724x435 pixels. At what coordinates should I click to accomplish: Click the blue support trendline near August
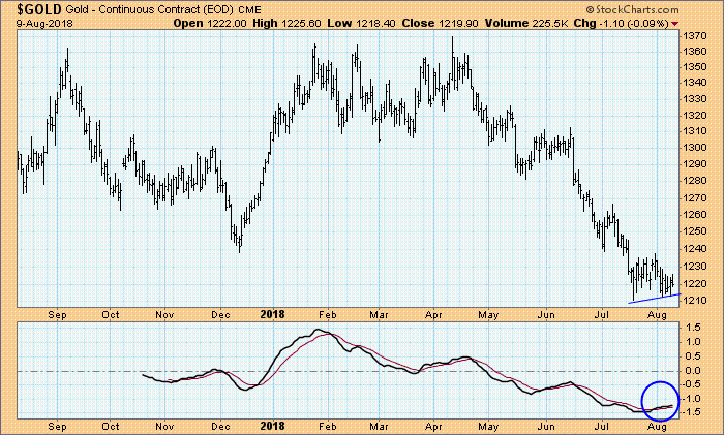[x=654, y=297]
